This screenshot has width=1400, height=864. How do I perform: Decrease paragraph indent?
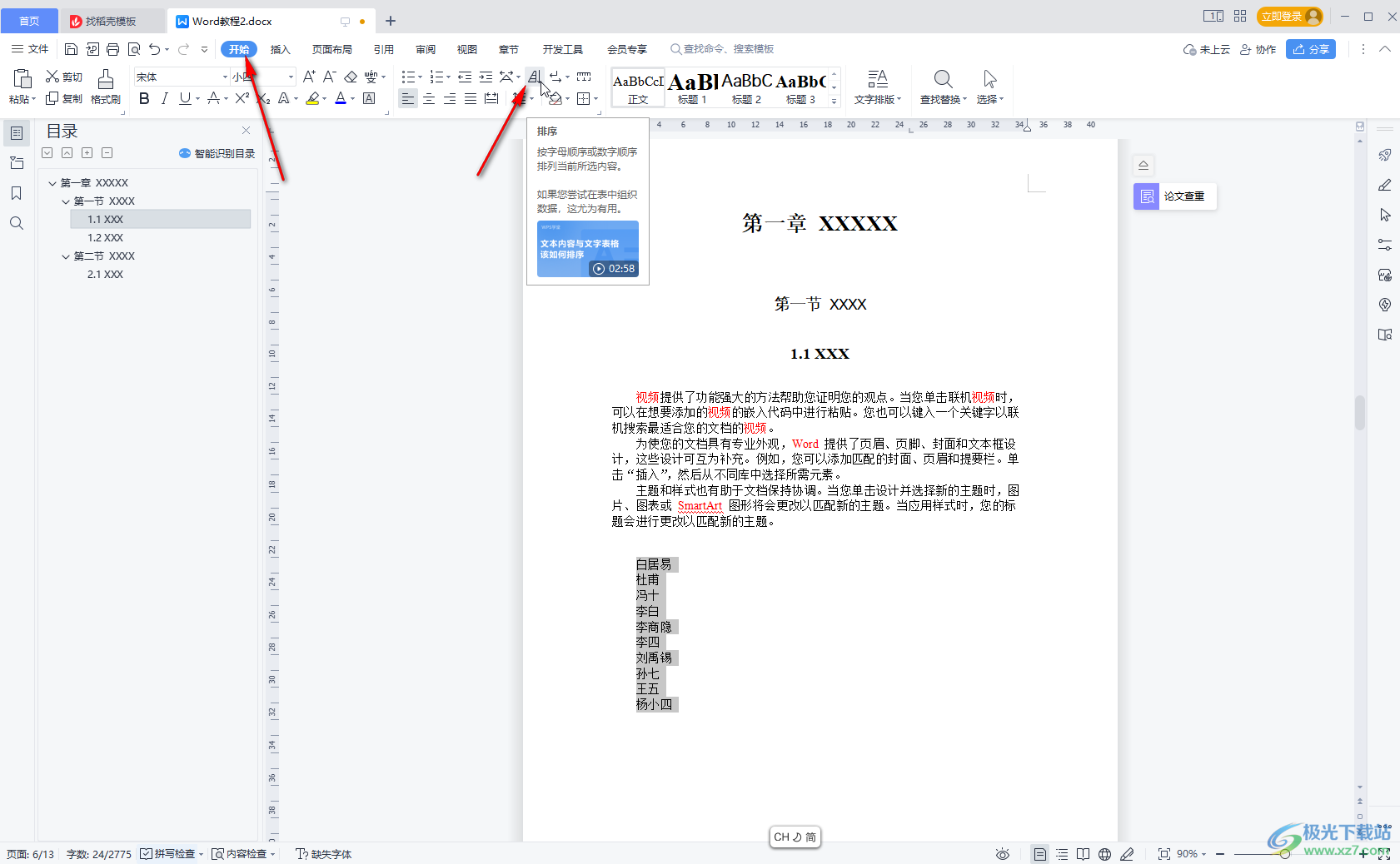coord(465,77)
